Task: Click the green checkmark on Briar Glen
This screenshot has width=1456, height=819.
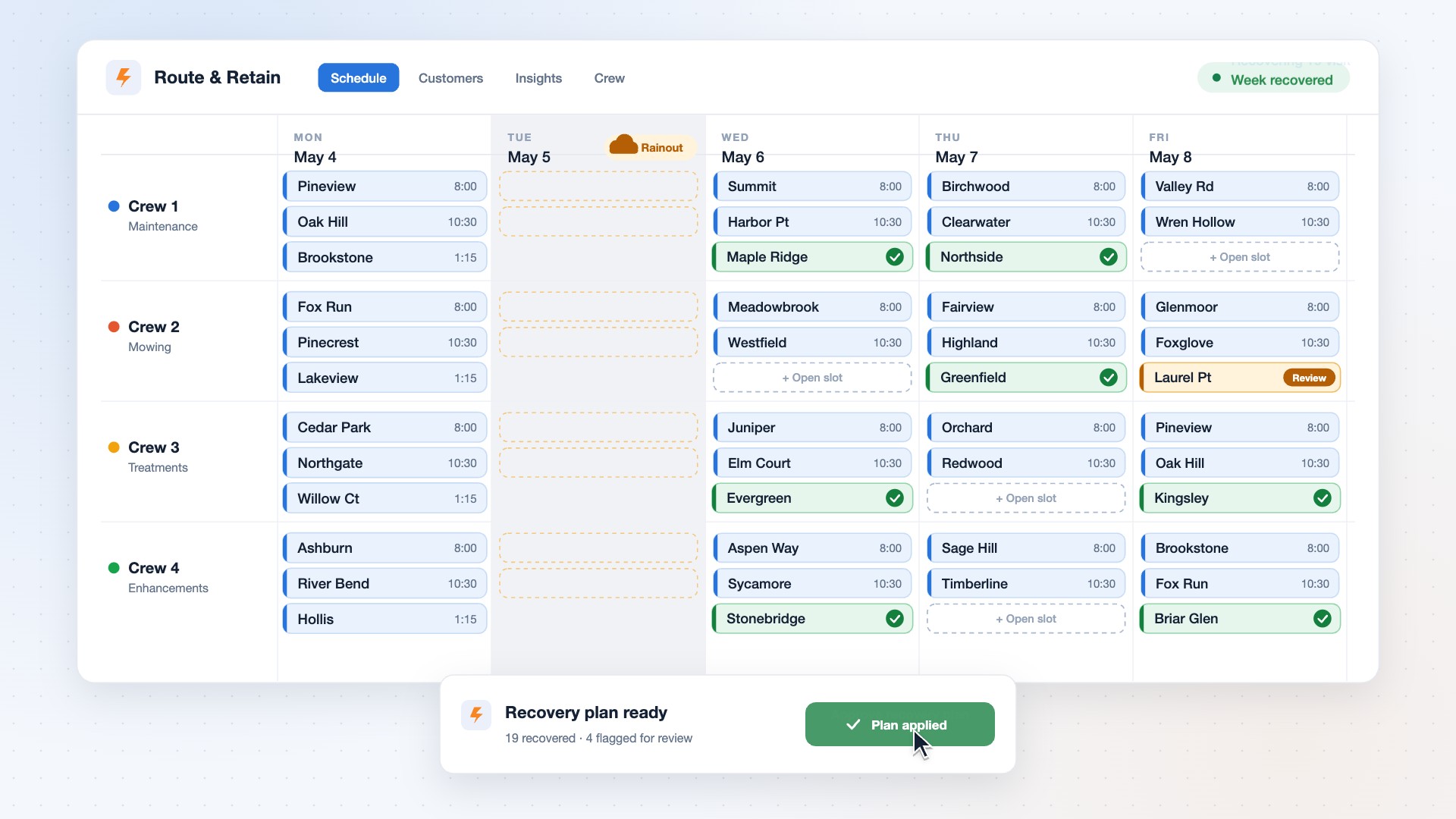Action: (1323, 619)
